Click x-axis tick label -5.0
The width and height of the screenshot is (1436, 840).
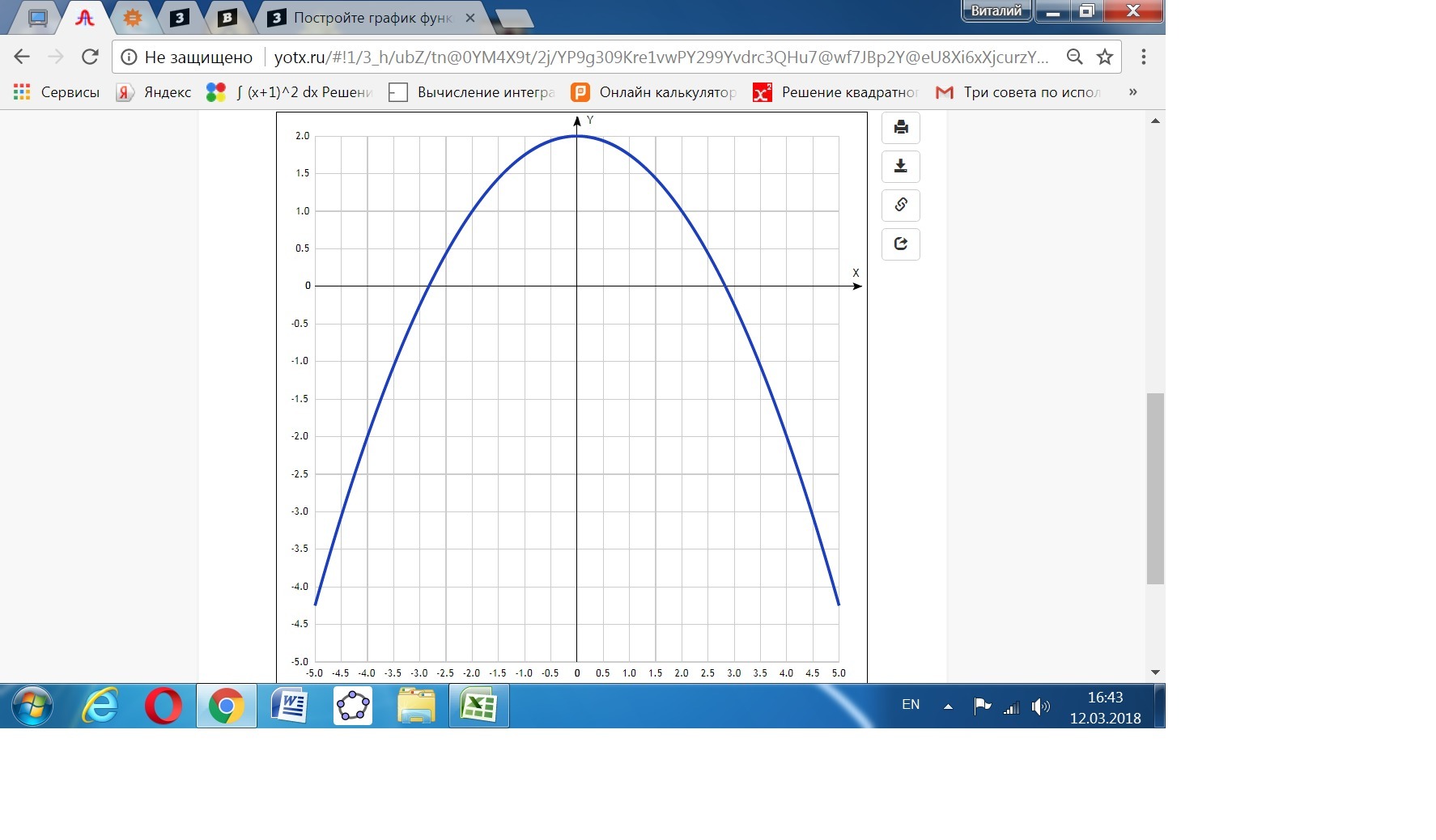[x=314, y=673]
